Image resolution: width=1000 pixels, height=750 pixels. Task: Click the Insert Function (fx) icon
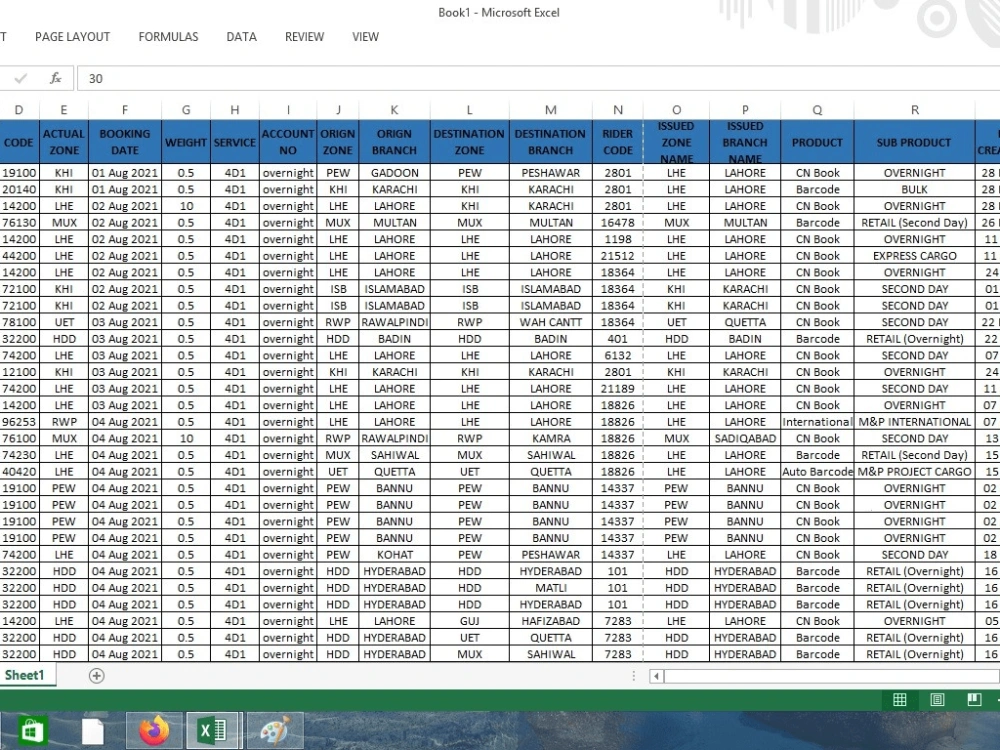click(x=55, y=78)
